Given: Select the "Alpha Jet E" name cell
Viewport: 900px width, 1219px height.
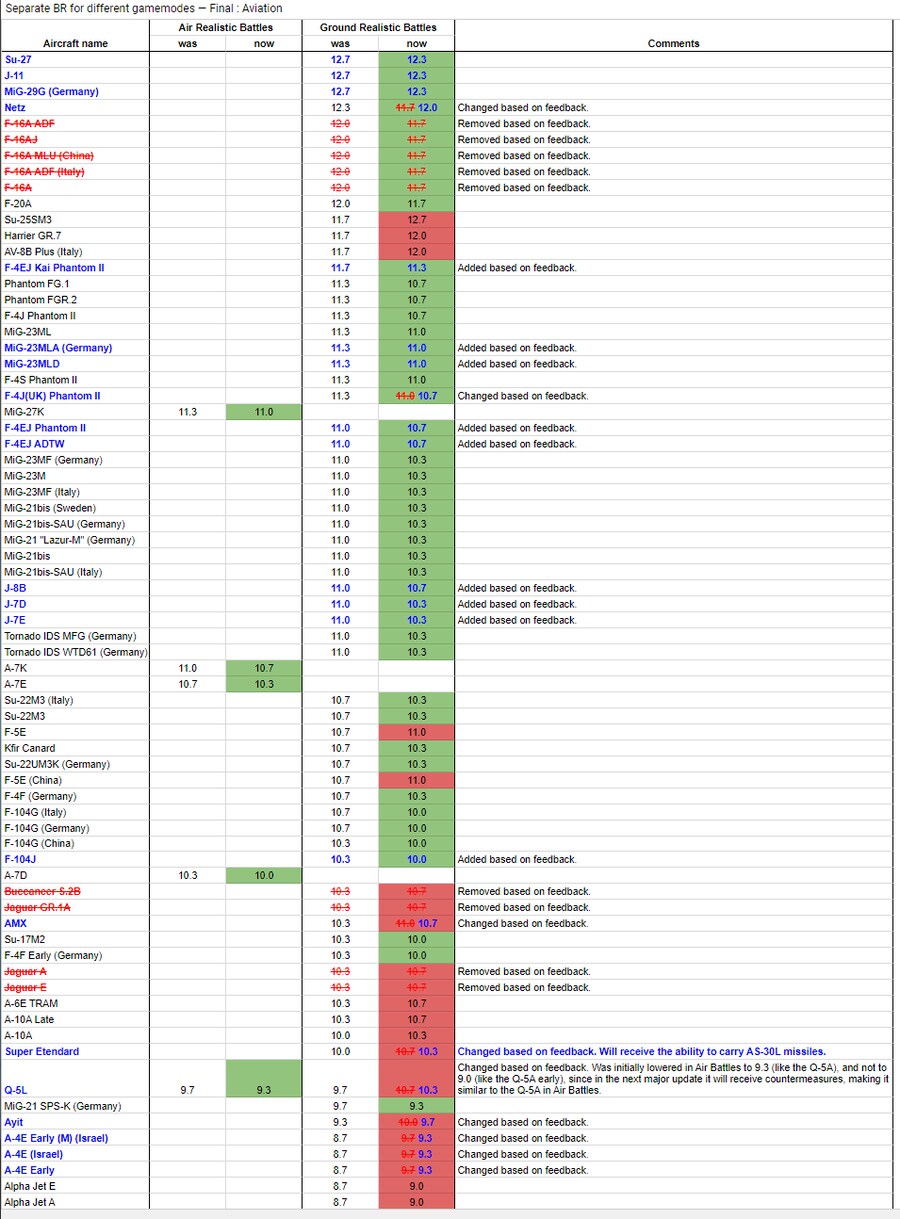Looking at the screenshot, I should point(75,1187).
